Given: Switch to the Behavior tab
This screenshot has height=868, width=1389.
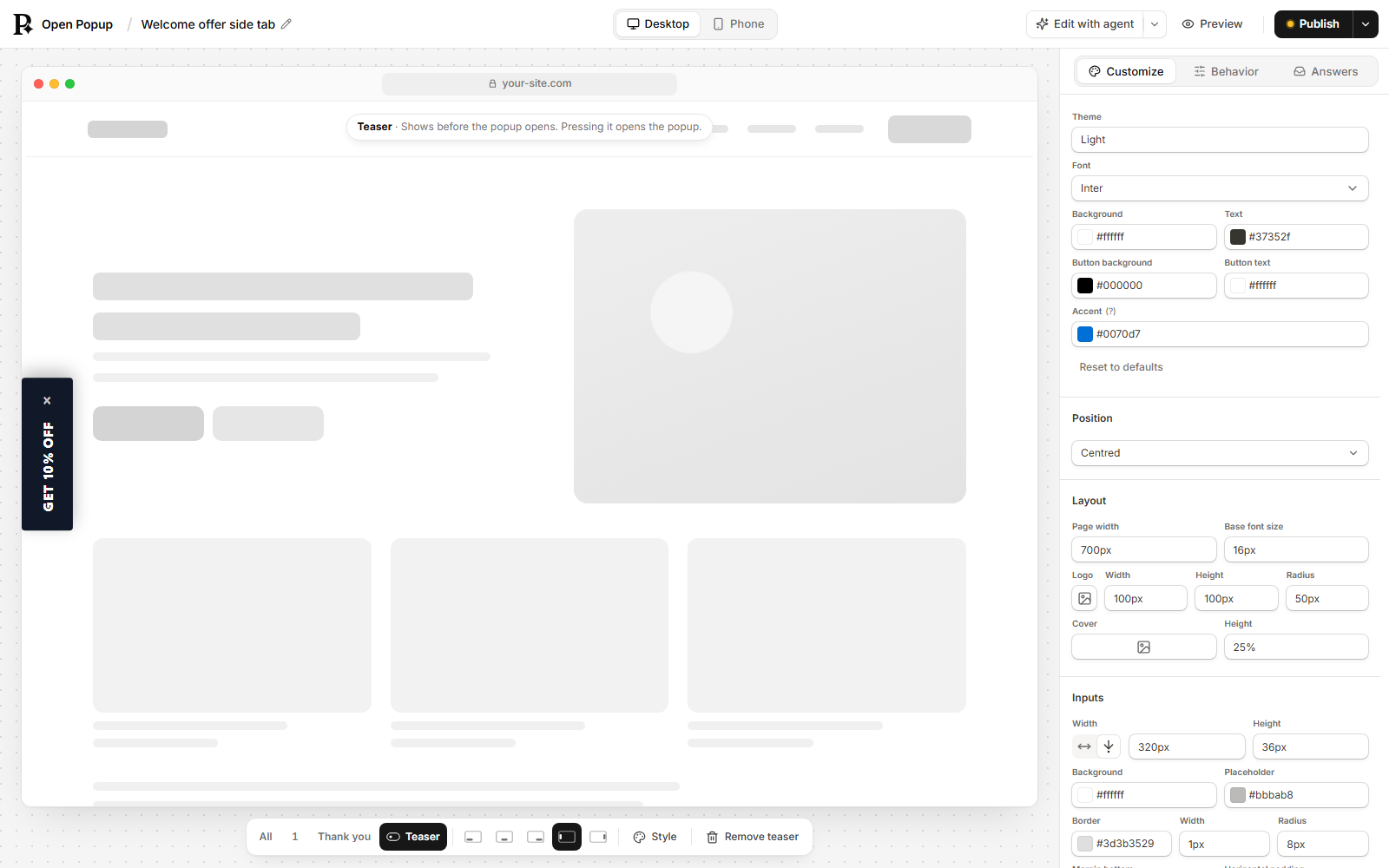Looking at the screenshot, I should click(1226, 71).
